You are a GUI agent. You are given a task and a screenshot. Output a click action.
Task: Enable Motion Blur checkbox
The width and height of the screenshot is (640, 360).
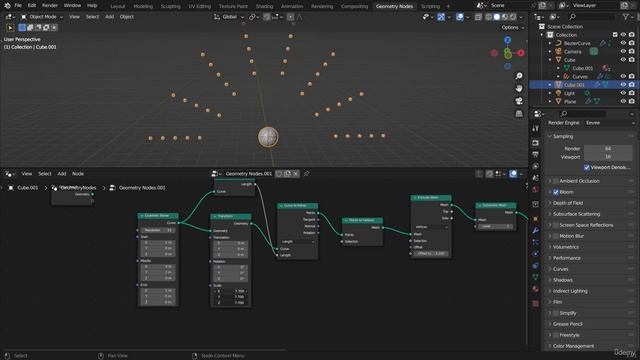(556, 236)
